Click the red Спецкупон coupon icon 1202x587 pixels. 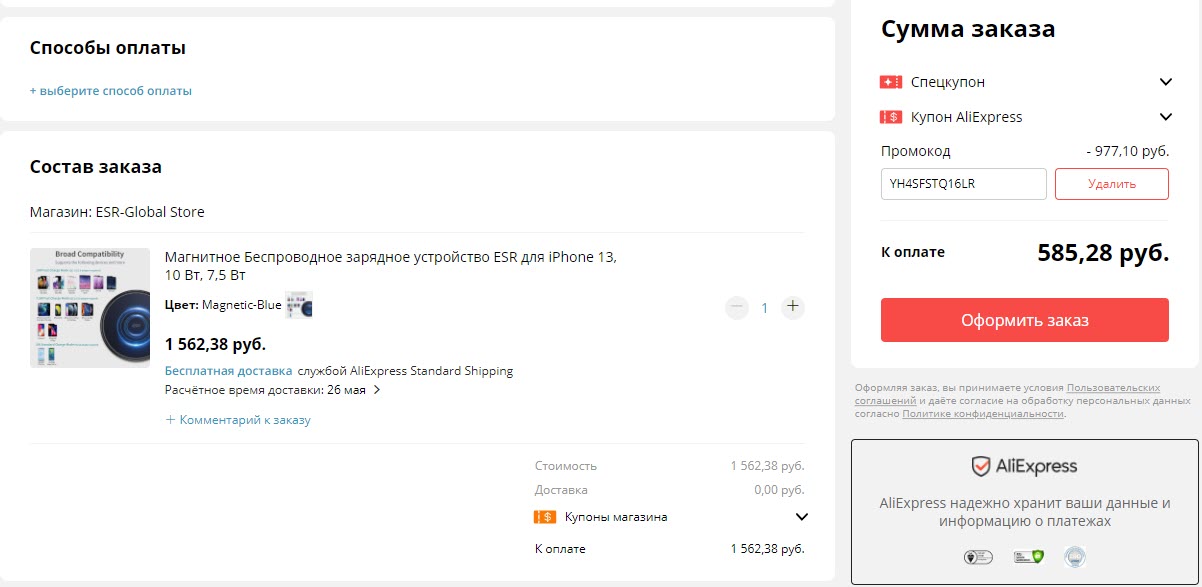[x=891, y=82]
